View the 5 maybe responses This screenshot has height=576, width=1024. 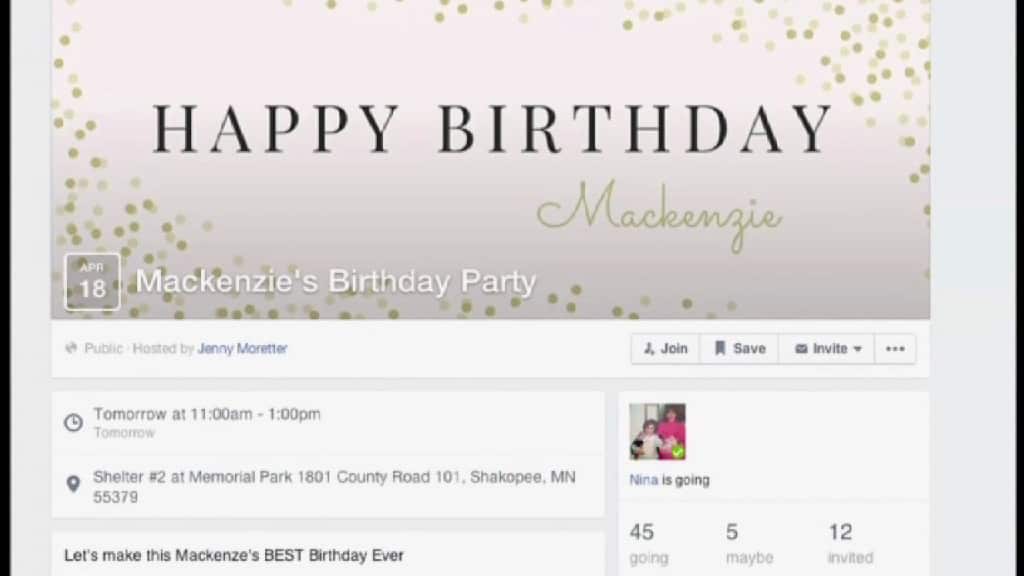pos(749,543)
